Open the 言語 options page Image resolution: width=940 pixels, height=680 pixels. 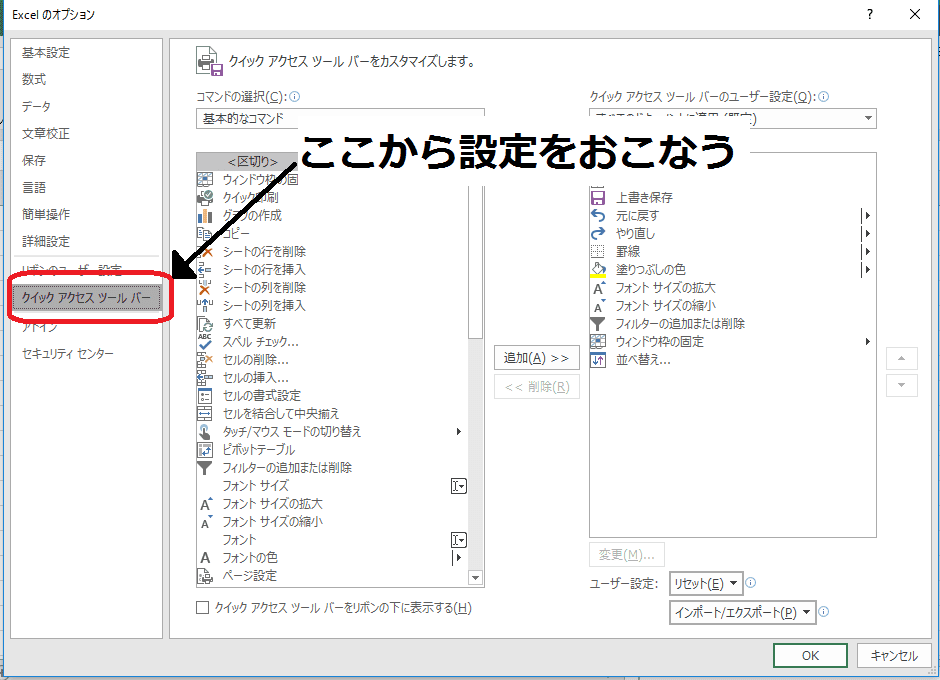(34, 187)
